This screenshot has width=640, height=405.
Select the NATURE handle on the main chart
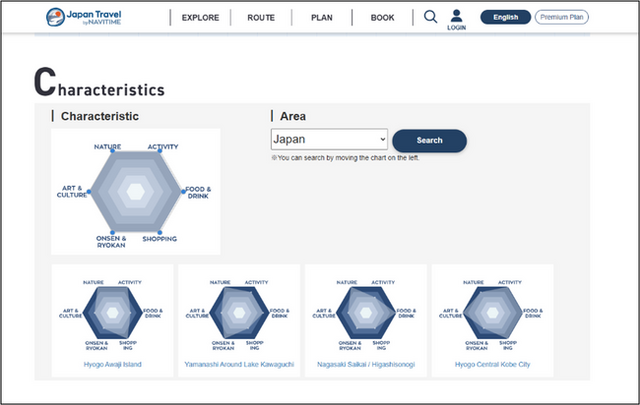pos(113,151)
